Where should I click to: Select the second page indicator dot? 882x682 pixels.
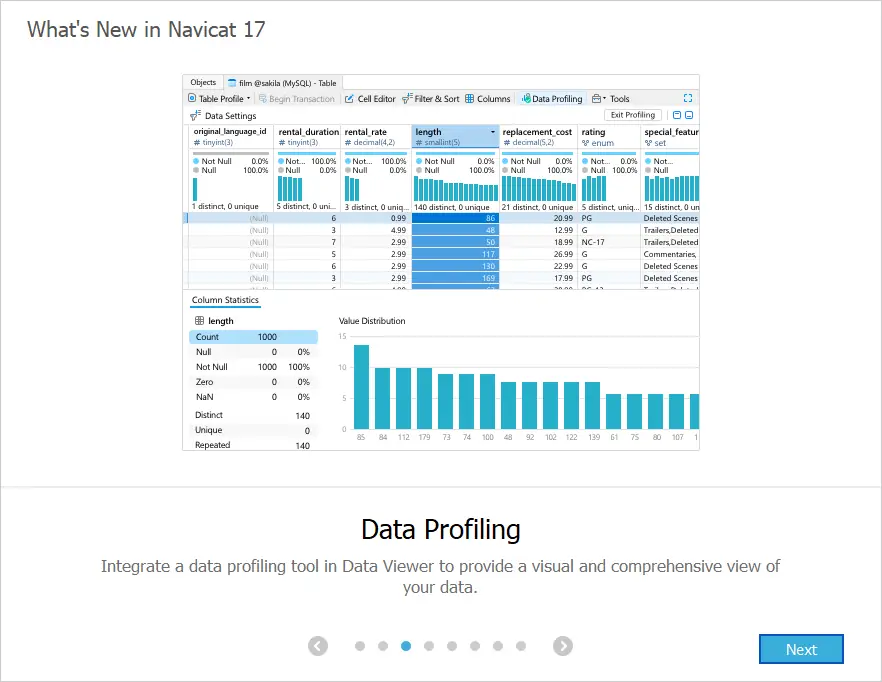pos(383,646)
